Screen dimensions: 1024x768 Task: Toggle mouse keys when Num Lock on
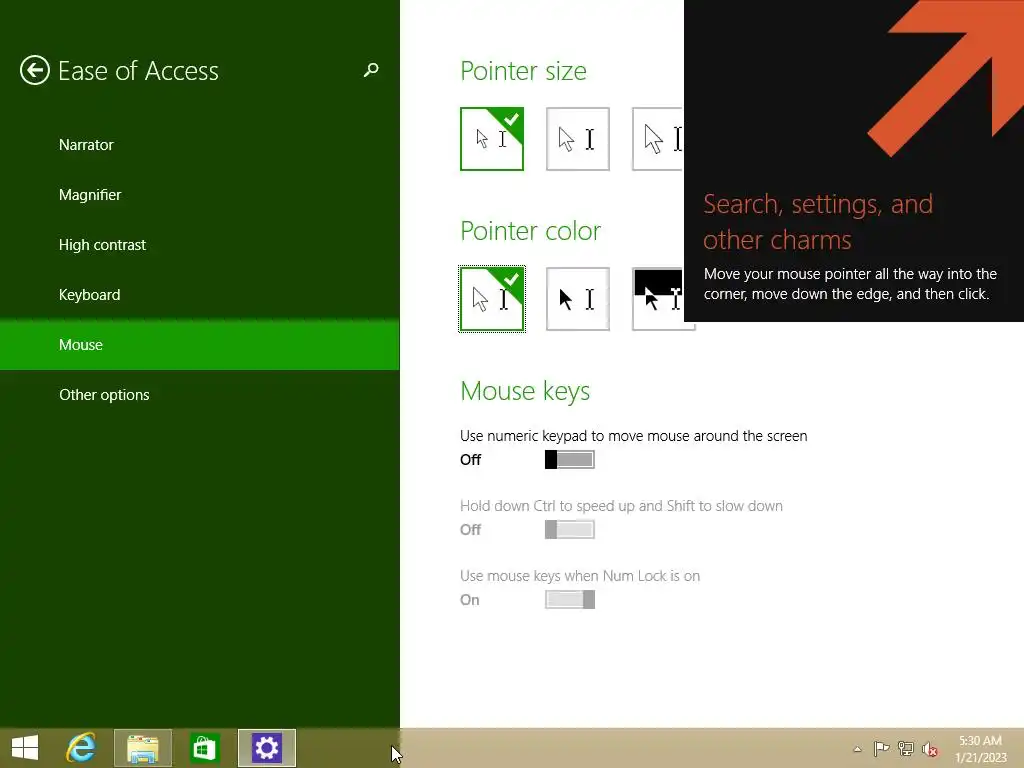[569, 600]
